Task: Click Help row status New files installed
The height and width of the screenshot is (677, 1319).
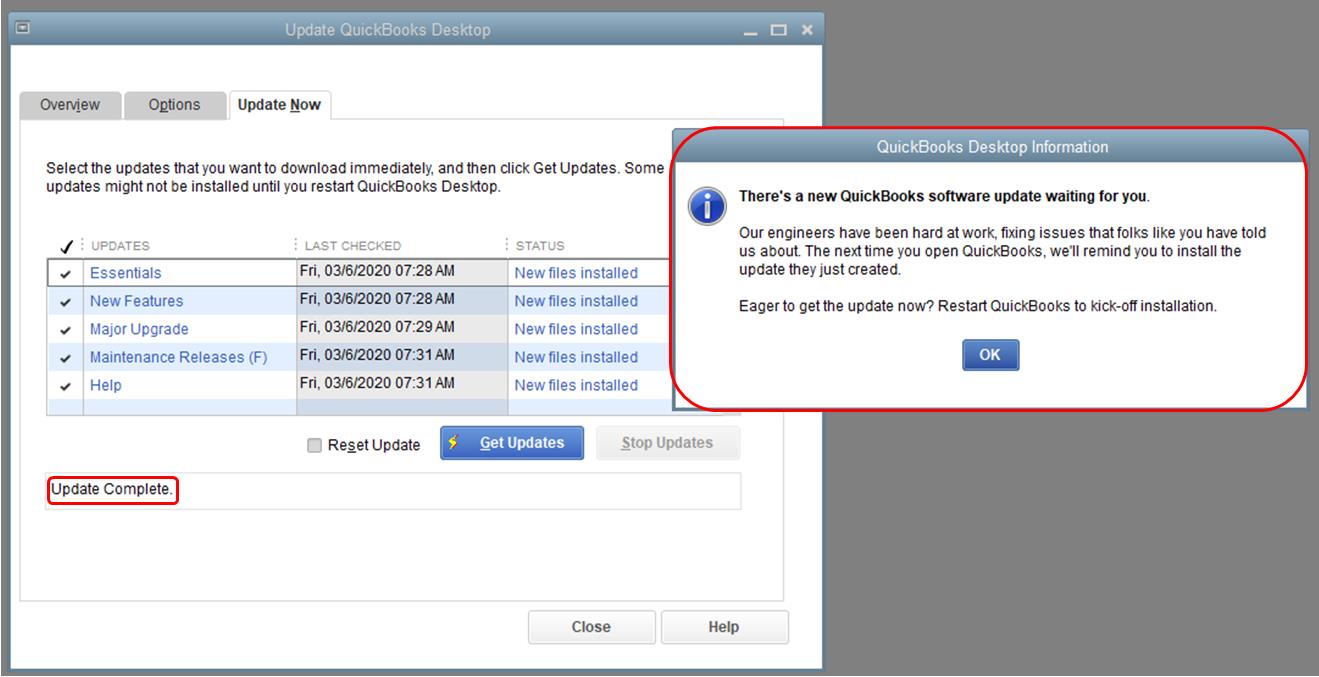Action: tap(576, 385)
